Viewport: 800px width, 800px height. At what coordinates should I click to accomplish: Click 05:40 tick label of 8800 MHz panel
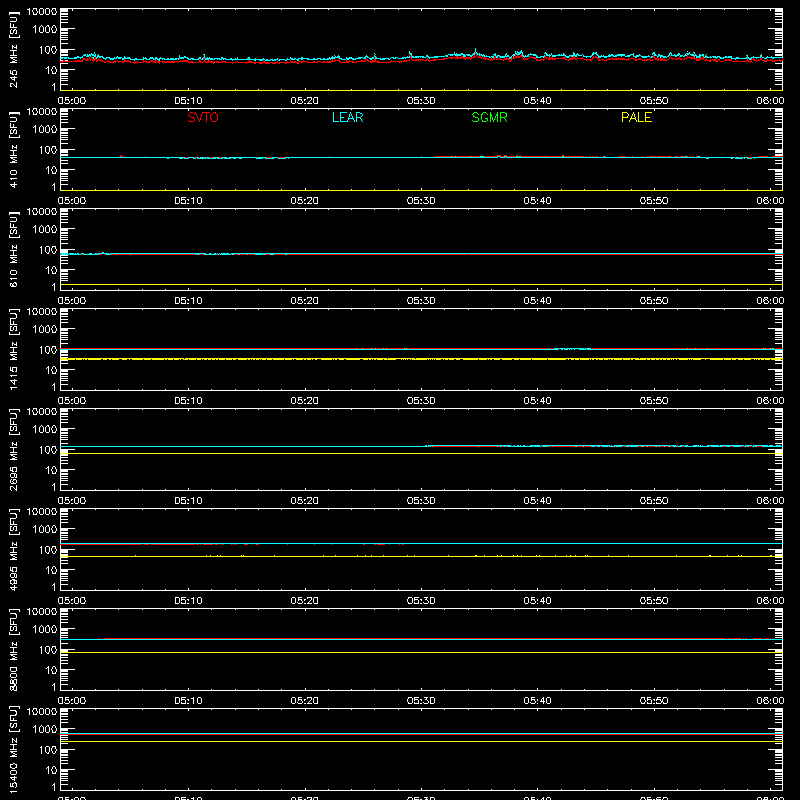(537, 701)
